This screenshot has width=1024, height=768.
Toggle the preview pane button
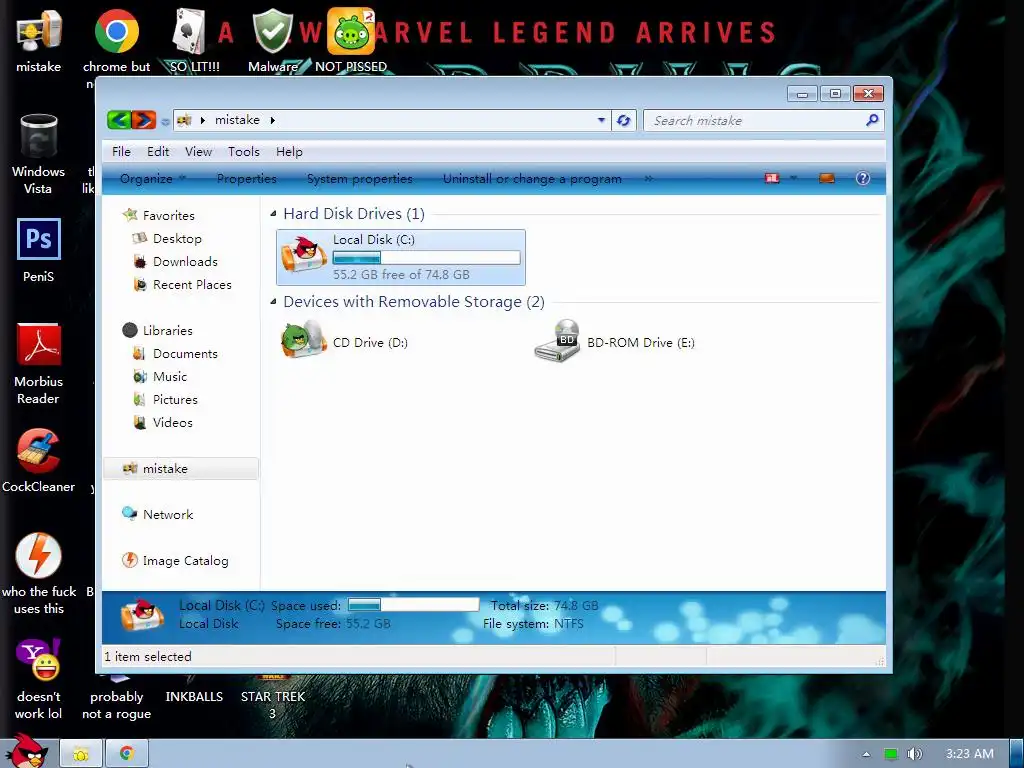coord(827,178)
